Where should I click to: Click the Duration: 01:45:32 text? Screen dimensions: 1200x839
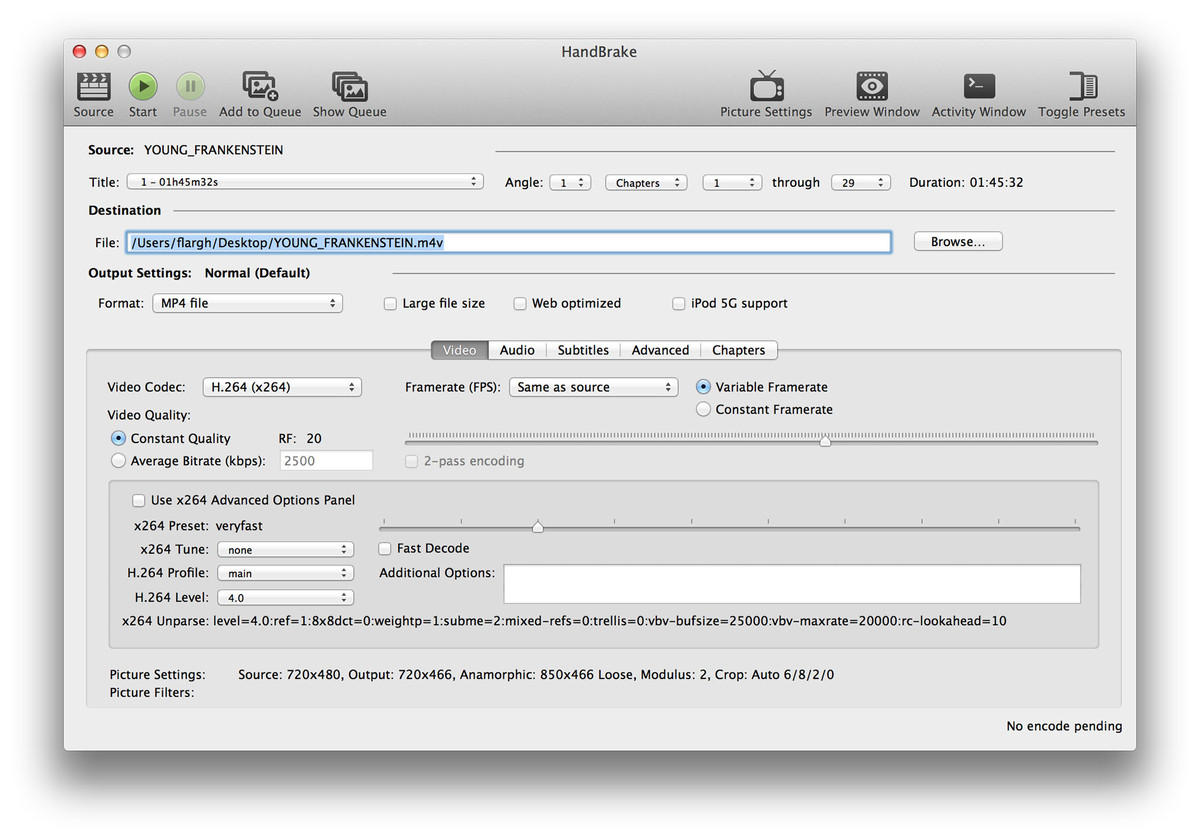(966, 183)
